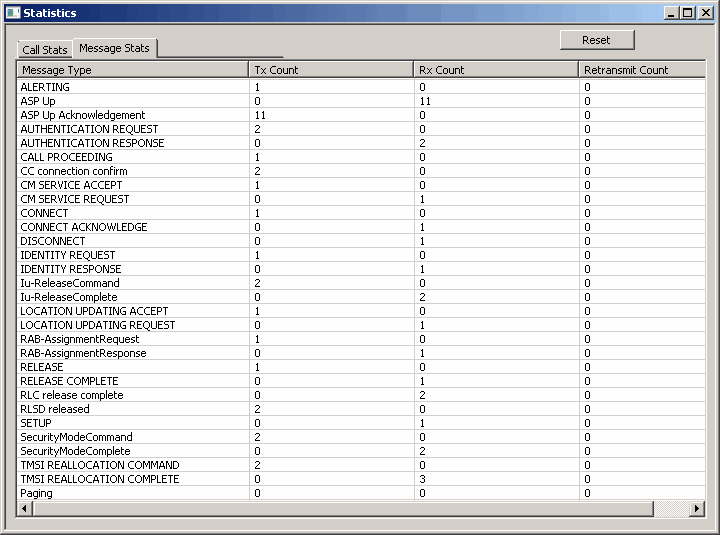Select the Message Stats tab
This screenshot has height=535, width=720.
click(114, 48)
